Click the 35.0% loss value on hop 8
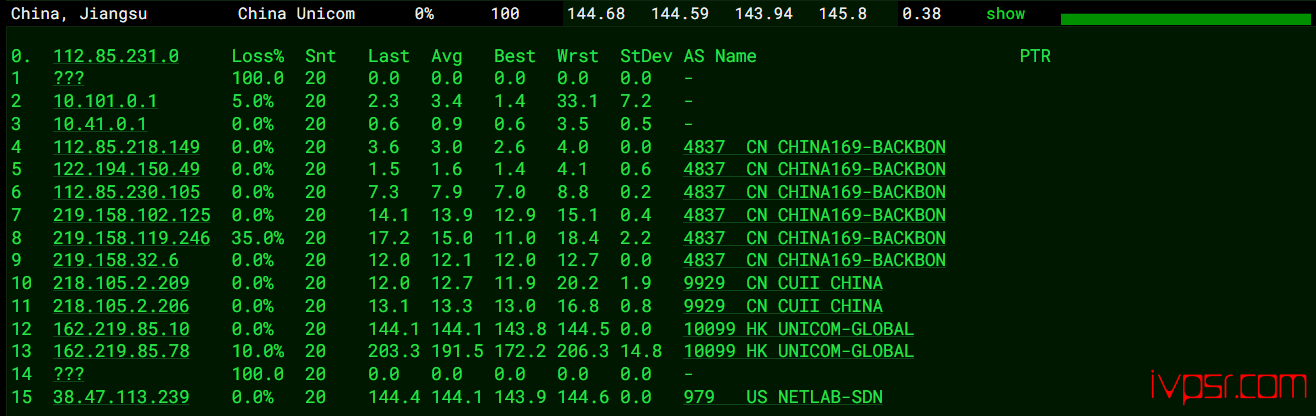 point(258,238)
